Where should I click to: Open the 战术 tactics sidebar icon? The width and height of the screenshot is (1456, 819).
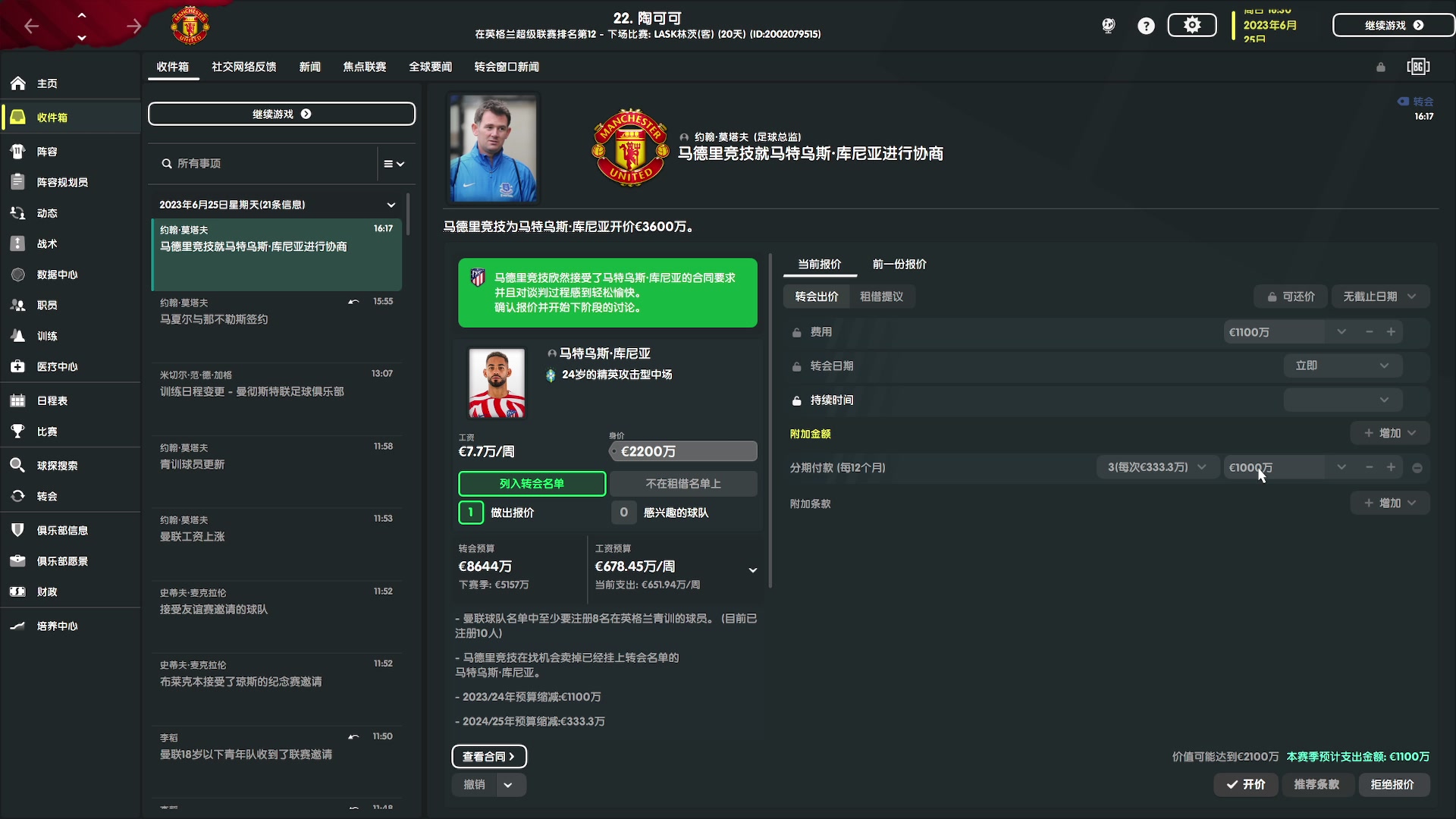click(18, 243)
